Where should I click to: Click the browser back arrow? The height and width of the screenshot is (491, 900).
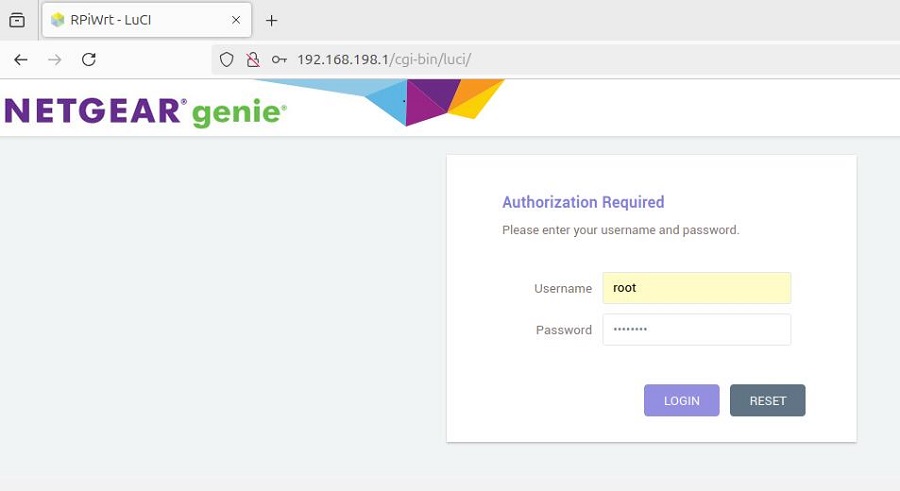click(x=21, y=60)
